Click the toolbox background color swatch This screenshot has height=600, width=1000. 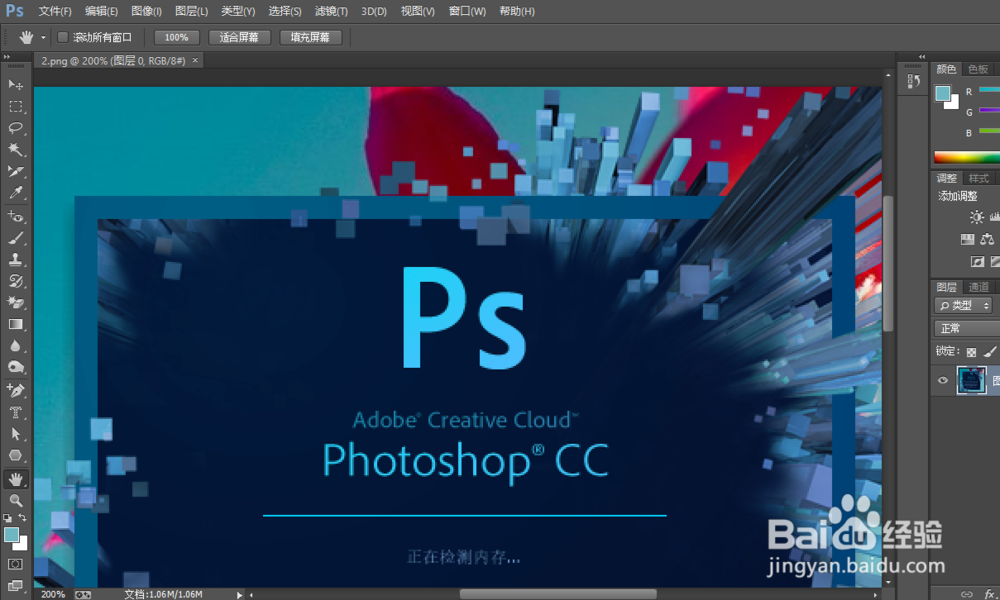click(22, 545)
